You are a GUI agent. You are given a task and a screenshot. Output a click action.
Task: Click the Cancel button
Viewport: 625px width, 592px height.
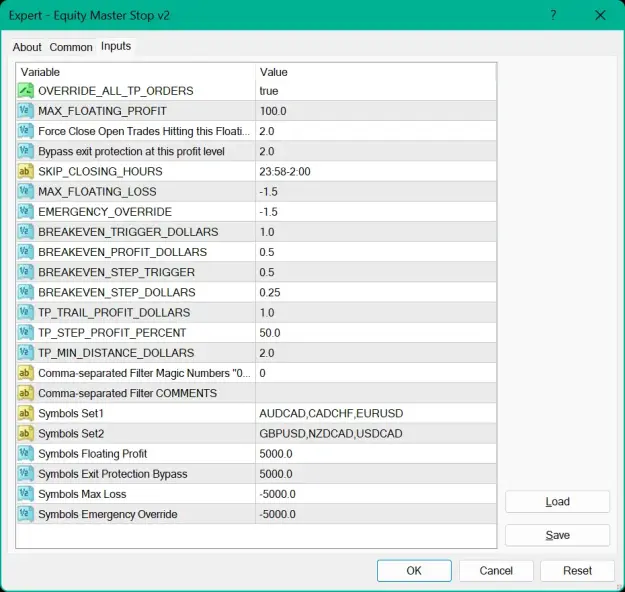pyautogui.click(x=496, y=570)
